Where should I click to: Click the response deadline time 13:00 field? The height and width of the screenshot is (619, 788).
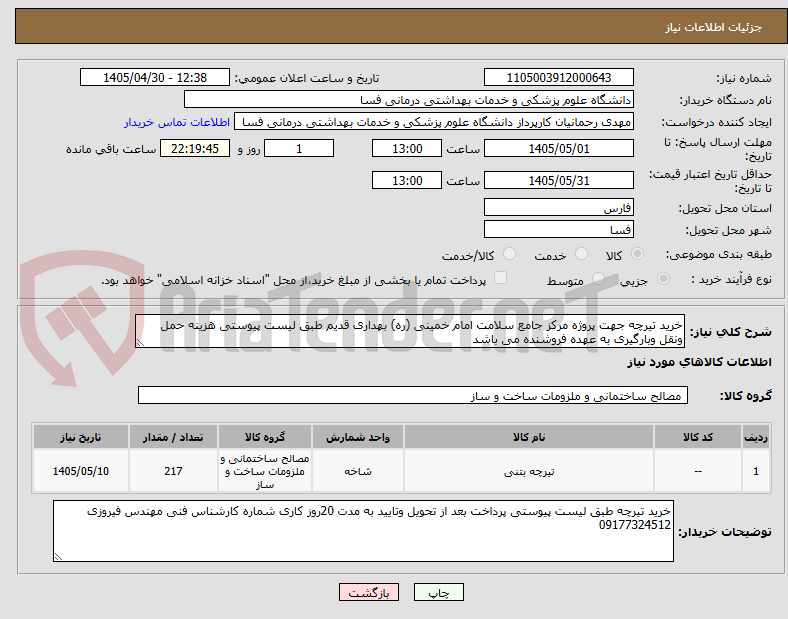(x=407, y=148)
